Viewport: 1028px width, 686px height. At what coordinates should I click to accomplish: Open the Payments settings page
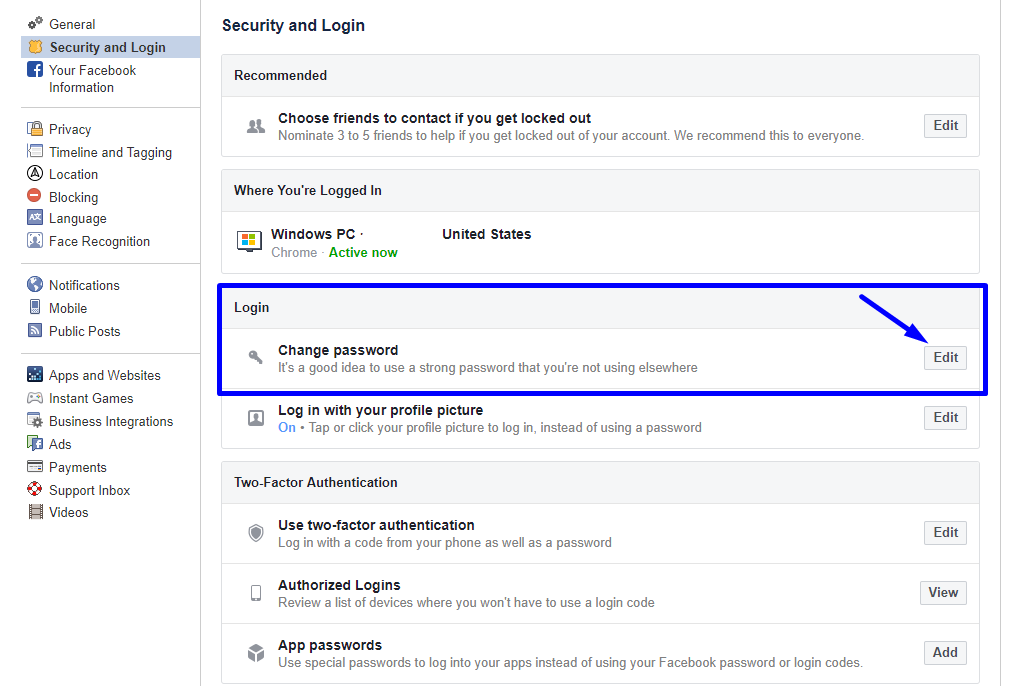pyautogui.click(x=77, y=467)
